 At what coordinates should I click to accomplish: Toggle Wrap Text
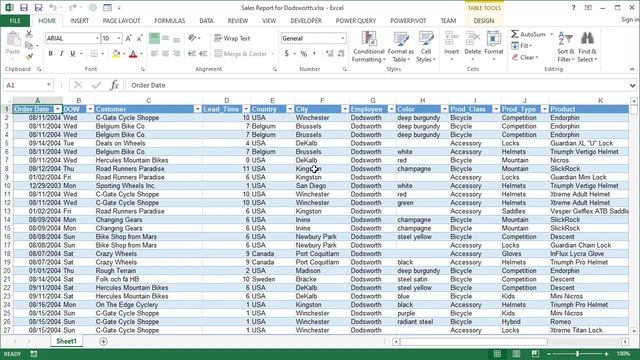tap(232, 38)
